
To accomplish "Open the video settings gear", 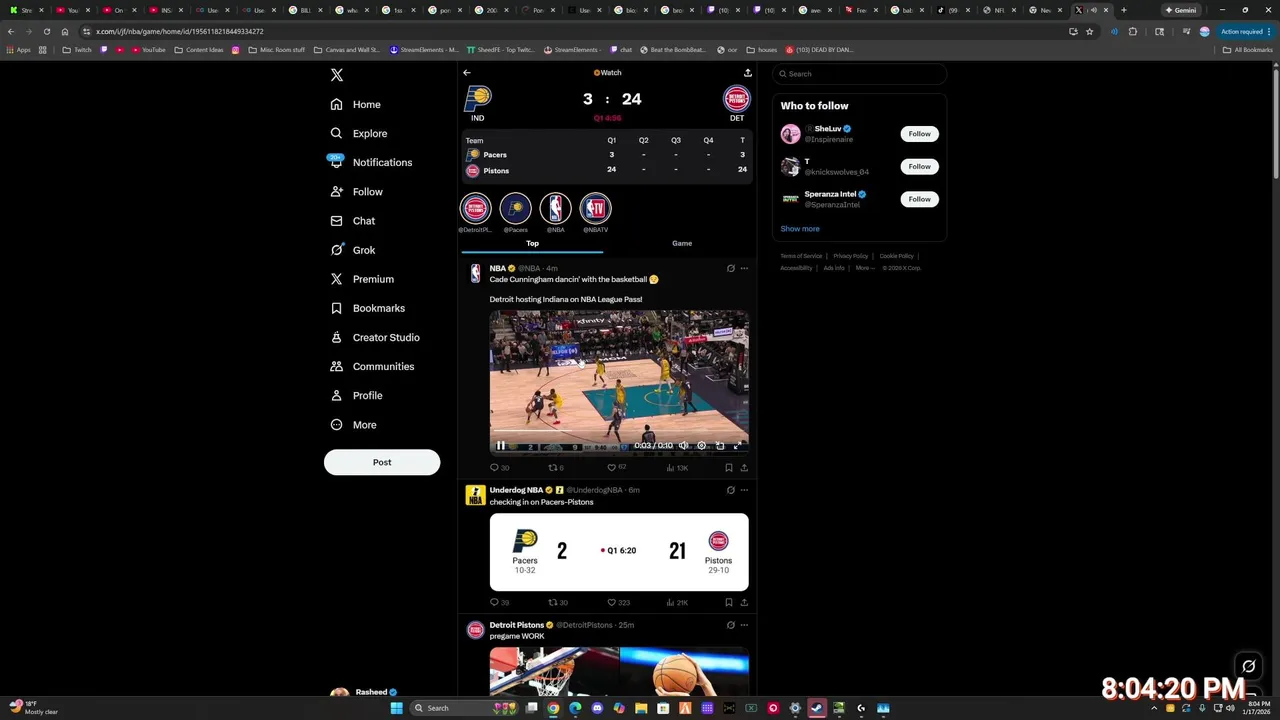I will pyautogui.click(x=701, y=446).
